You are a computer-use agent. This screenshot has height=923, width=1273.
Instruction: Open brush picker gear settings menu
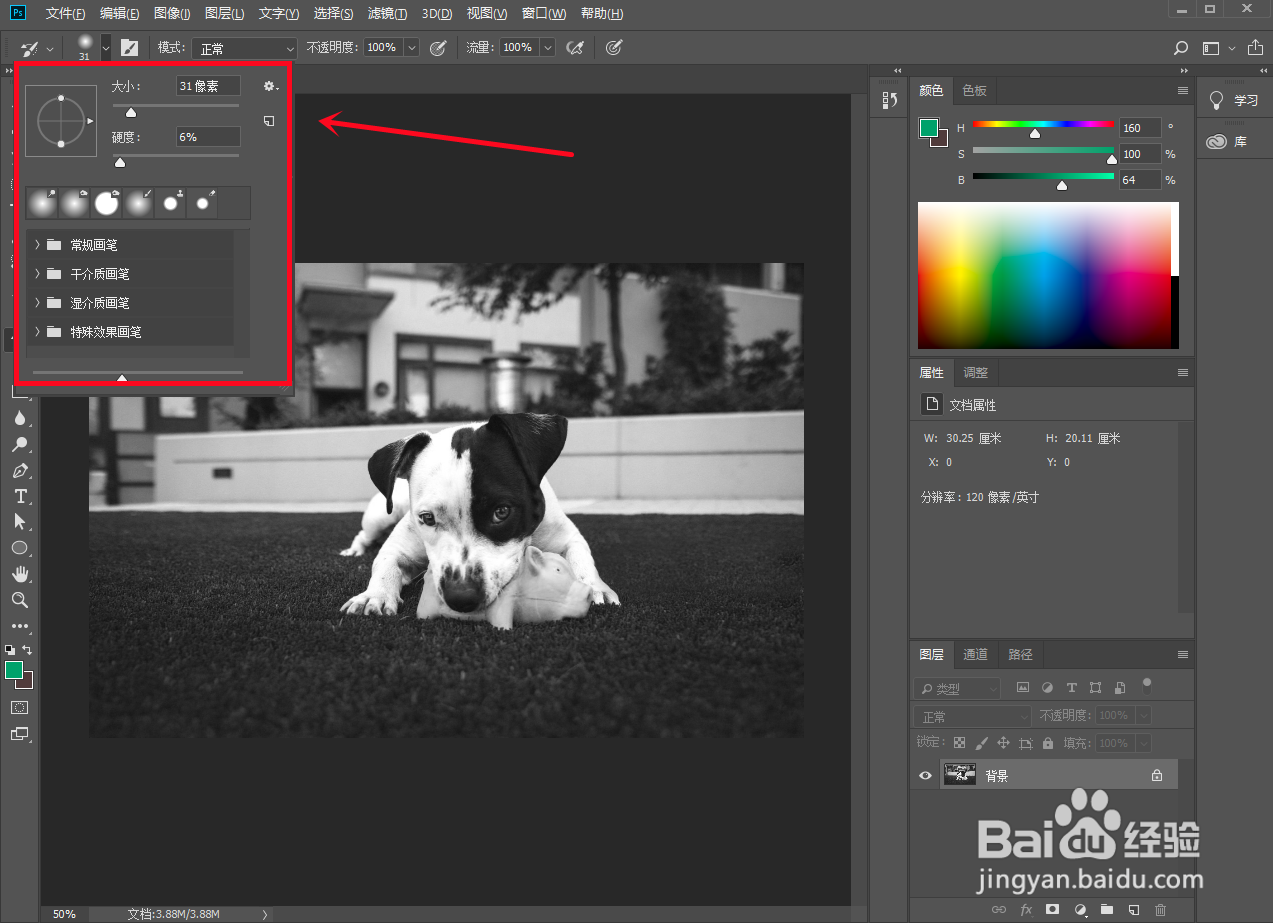(x=270, y=87)
